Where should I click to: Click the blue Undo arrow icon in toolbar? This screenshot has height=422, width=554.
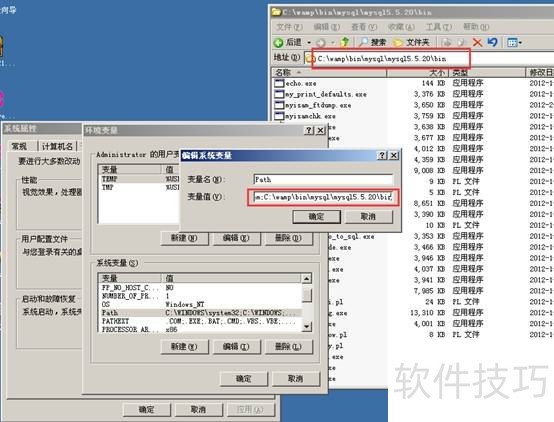(492, 42)
